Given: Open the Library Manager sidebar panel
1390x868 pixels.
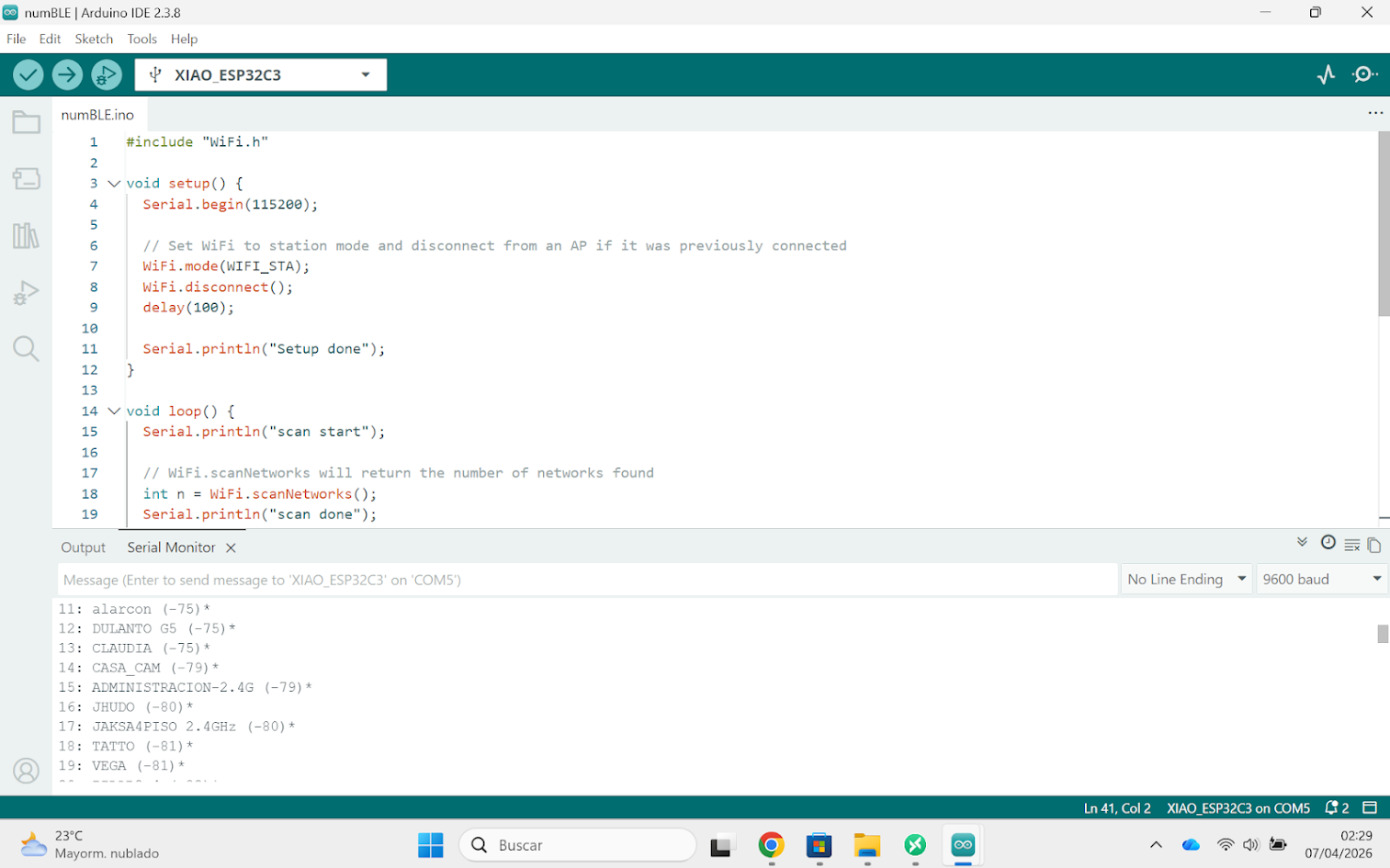Looking at the screenshot, I should click(x=26, y=236).
